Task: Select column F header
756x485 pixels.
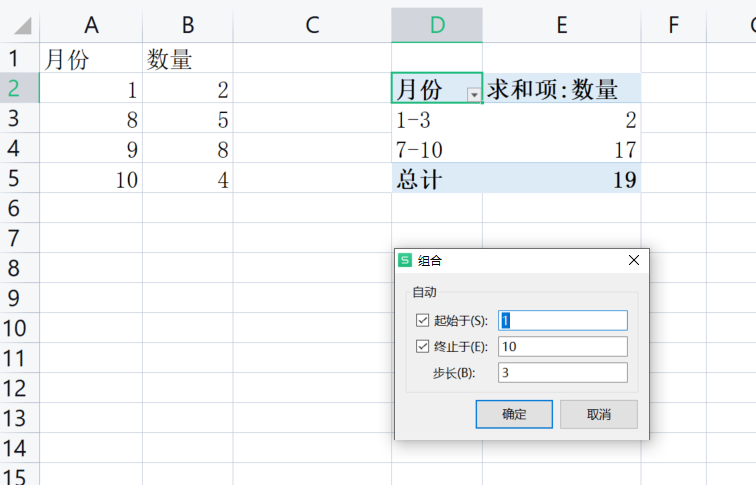Action: 674,25
